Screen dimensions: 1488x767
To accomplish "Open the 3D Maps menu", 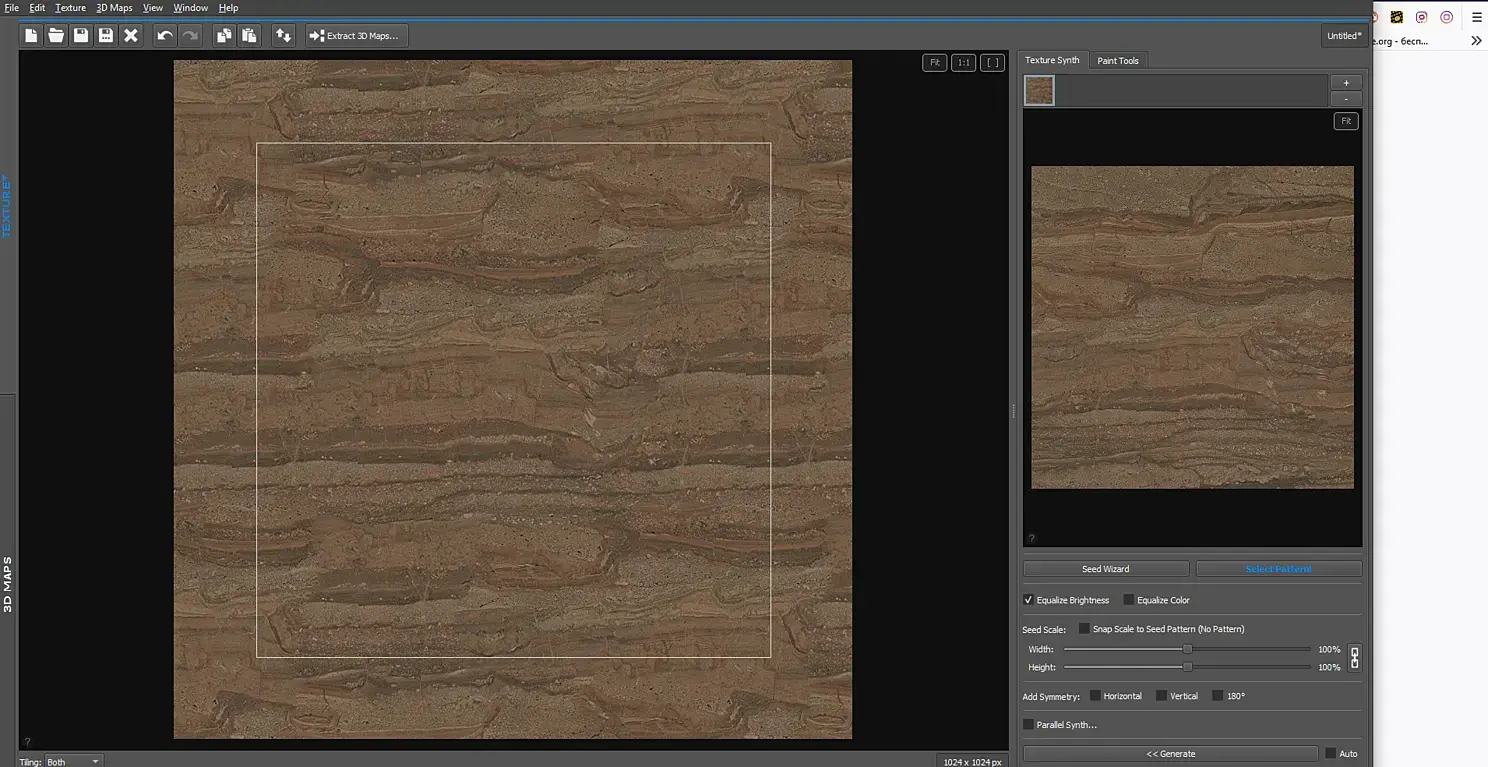I will 114,8.
